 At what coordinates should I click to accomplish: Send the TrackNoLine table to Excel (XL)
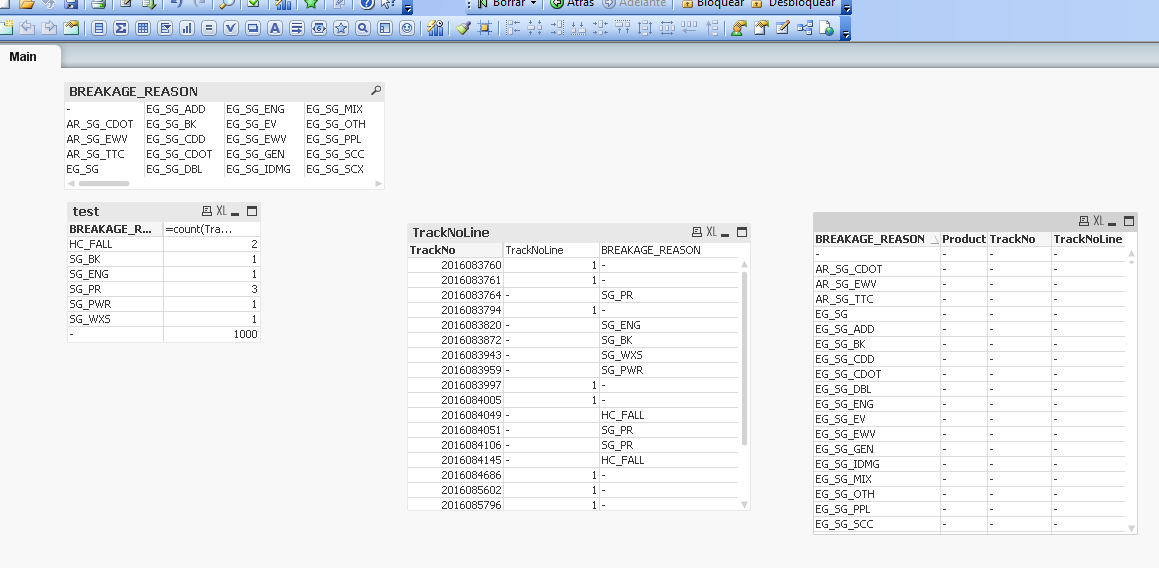711,231
